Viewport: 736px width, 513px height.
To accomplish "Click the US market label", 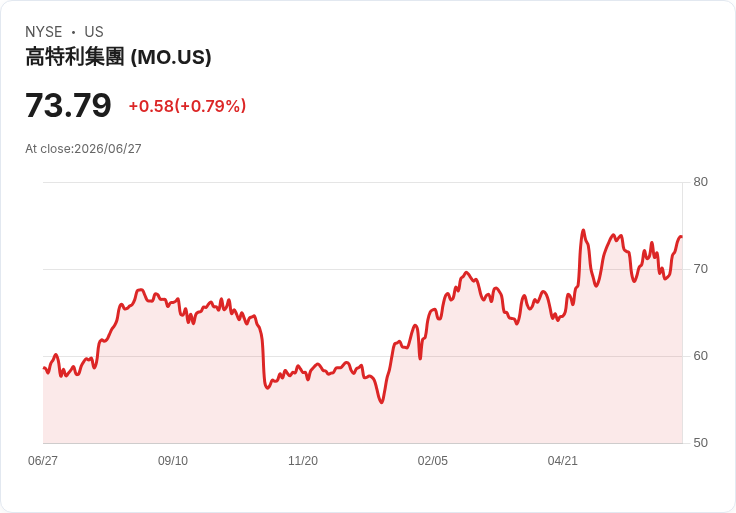I will click(94, 32).
